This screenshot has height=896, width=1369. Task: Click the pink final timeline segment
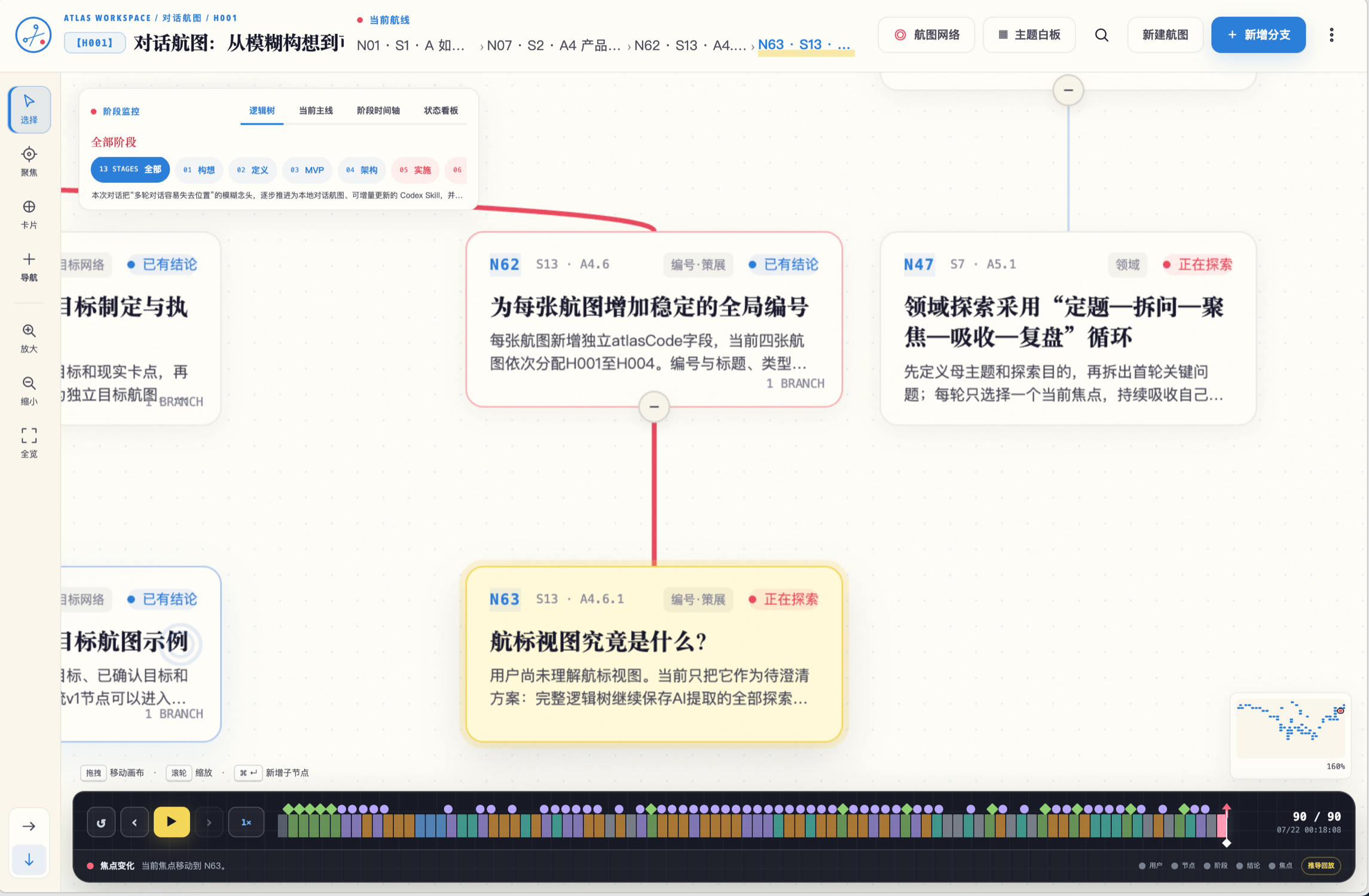tap(1221, 826)
